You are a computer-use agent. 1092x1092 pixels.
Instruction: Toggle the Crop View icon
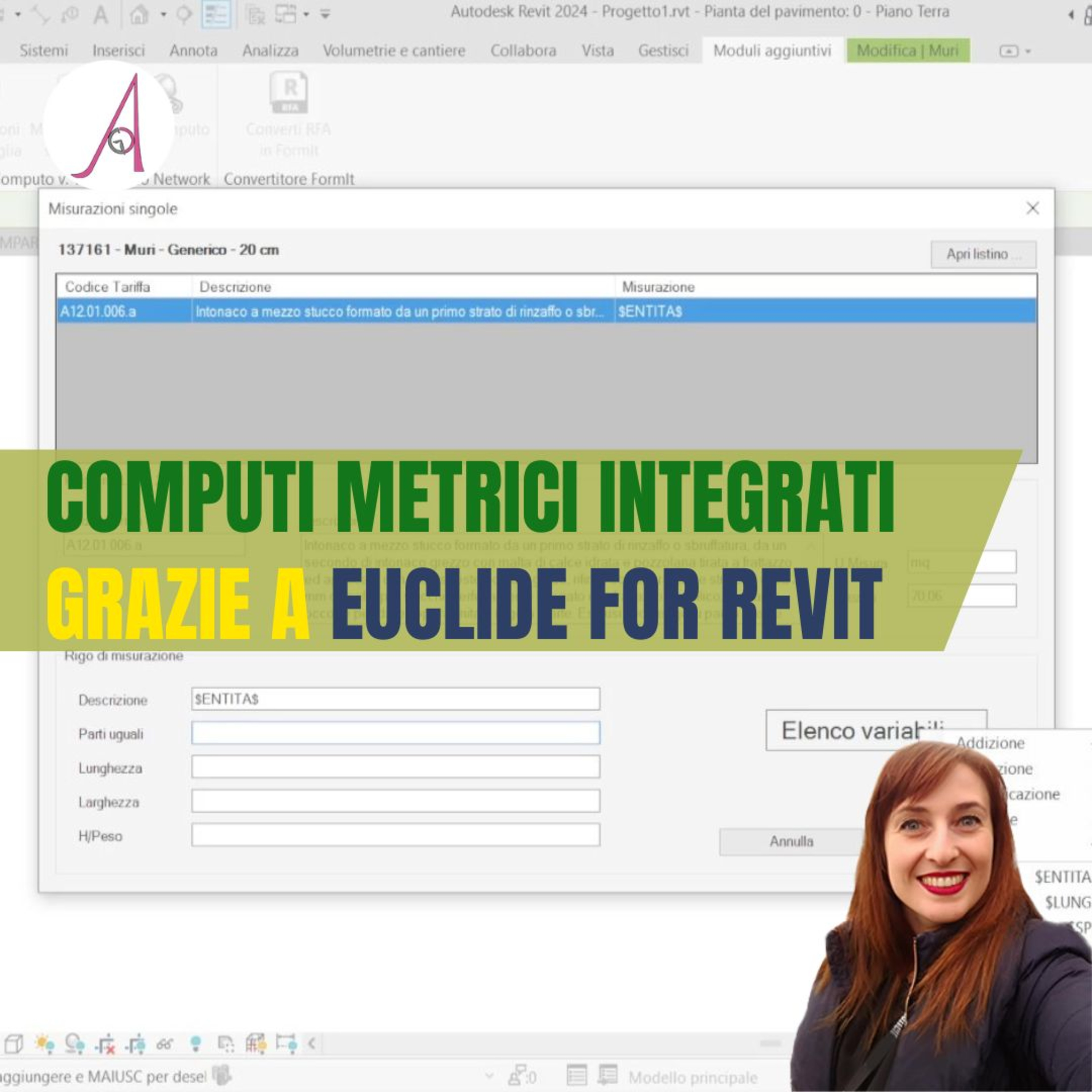pyautogui.click(x=105, y=1043)
